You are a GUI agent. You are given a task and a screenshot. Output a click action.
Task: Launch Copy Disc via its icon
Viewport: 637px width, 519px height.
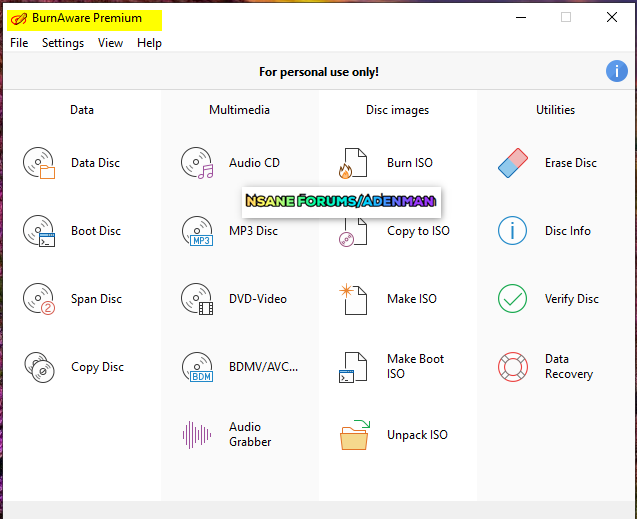(39, 367)
